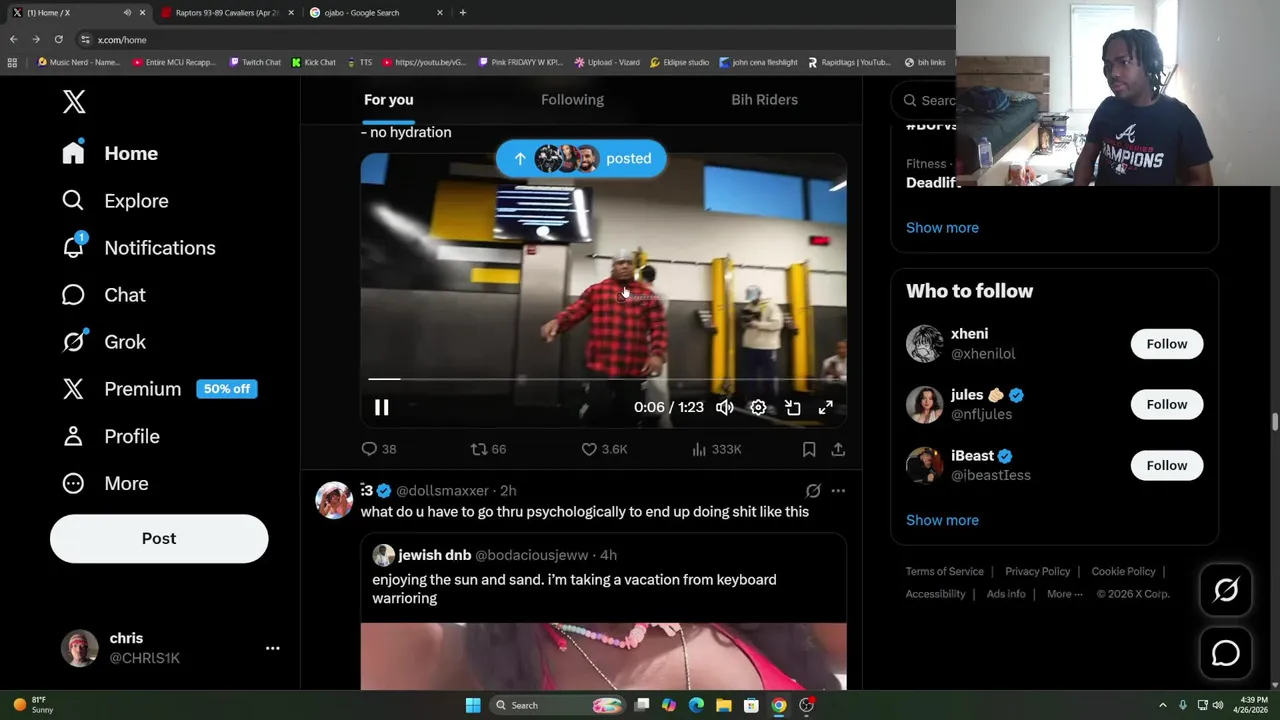Pause the playing video
This screenshot has width=1280, height=720.
tap(381, 407)
